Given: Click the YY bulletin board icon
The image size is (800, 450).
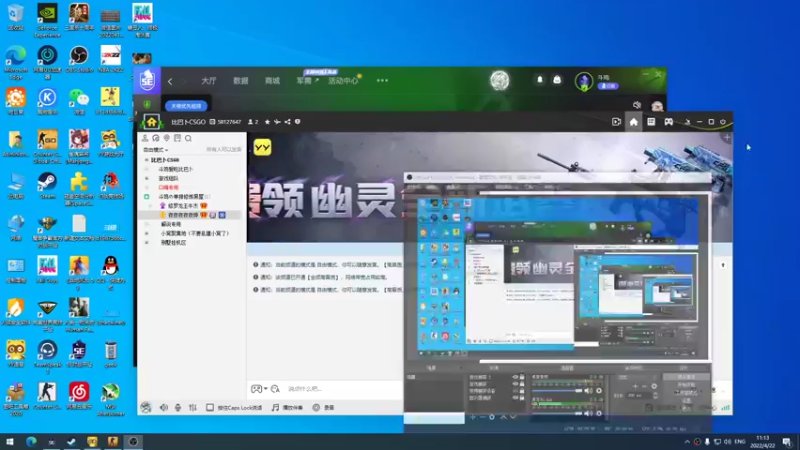Looking at the screenshot, I should click(177, 138).
